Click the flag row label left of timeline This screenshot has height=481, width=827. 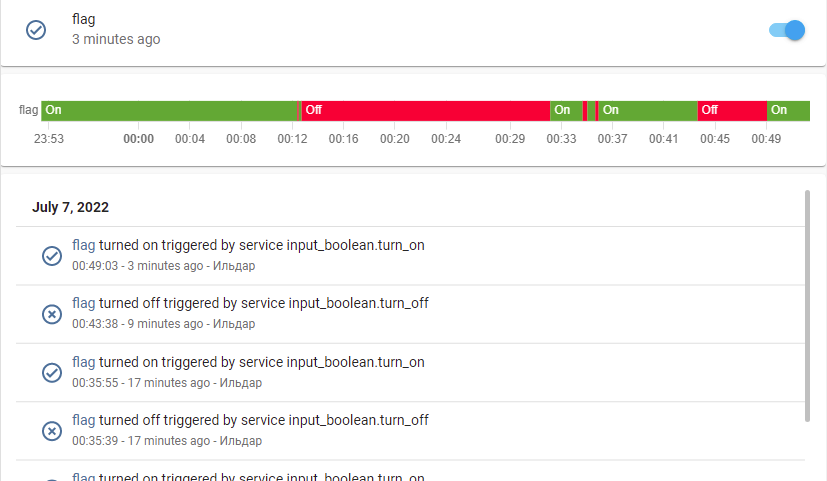point(28,110)
